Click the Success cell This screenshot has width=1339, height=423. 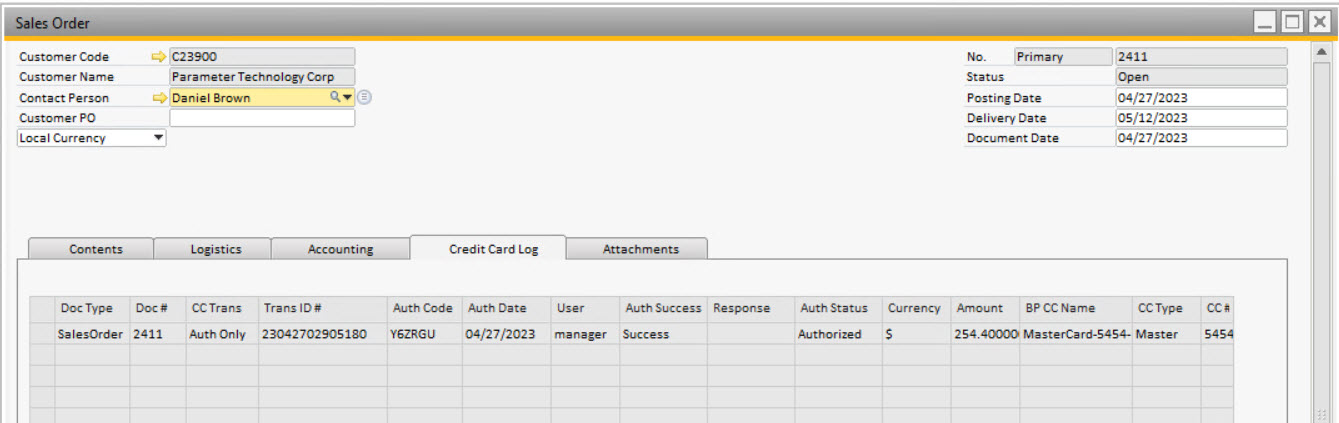pyautogui.click(x=663, y=334)
